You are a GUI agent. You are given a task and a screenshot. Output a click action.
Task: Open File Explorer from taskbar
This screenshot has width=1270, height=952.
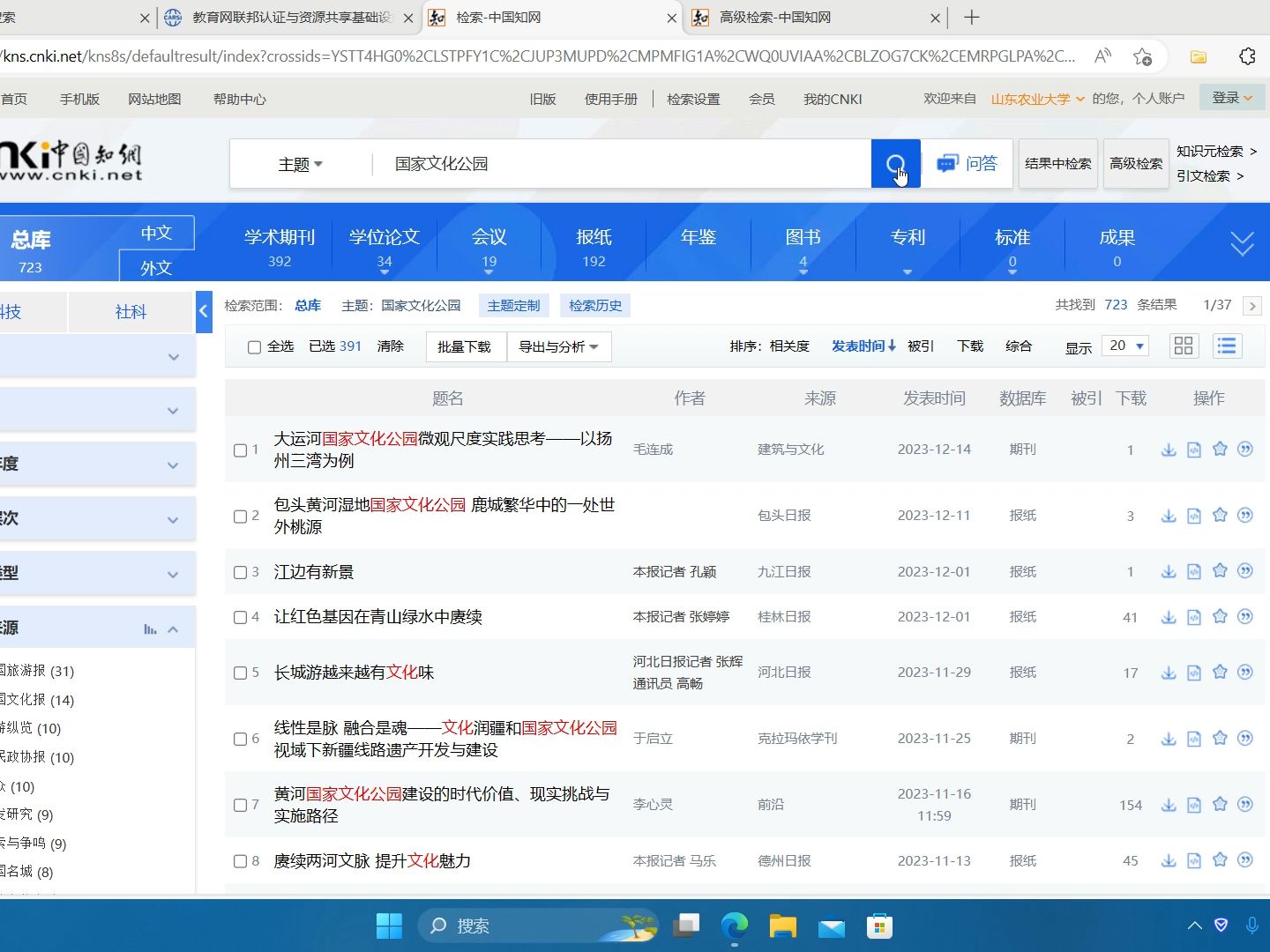pos(782,926)
